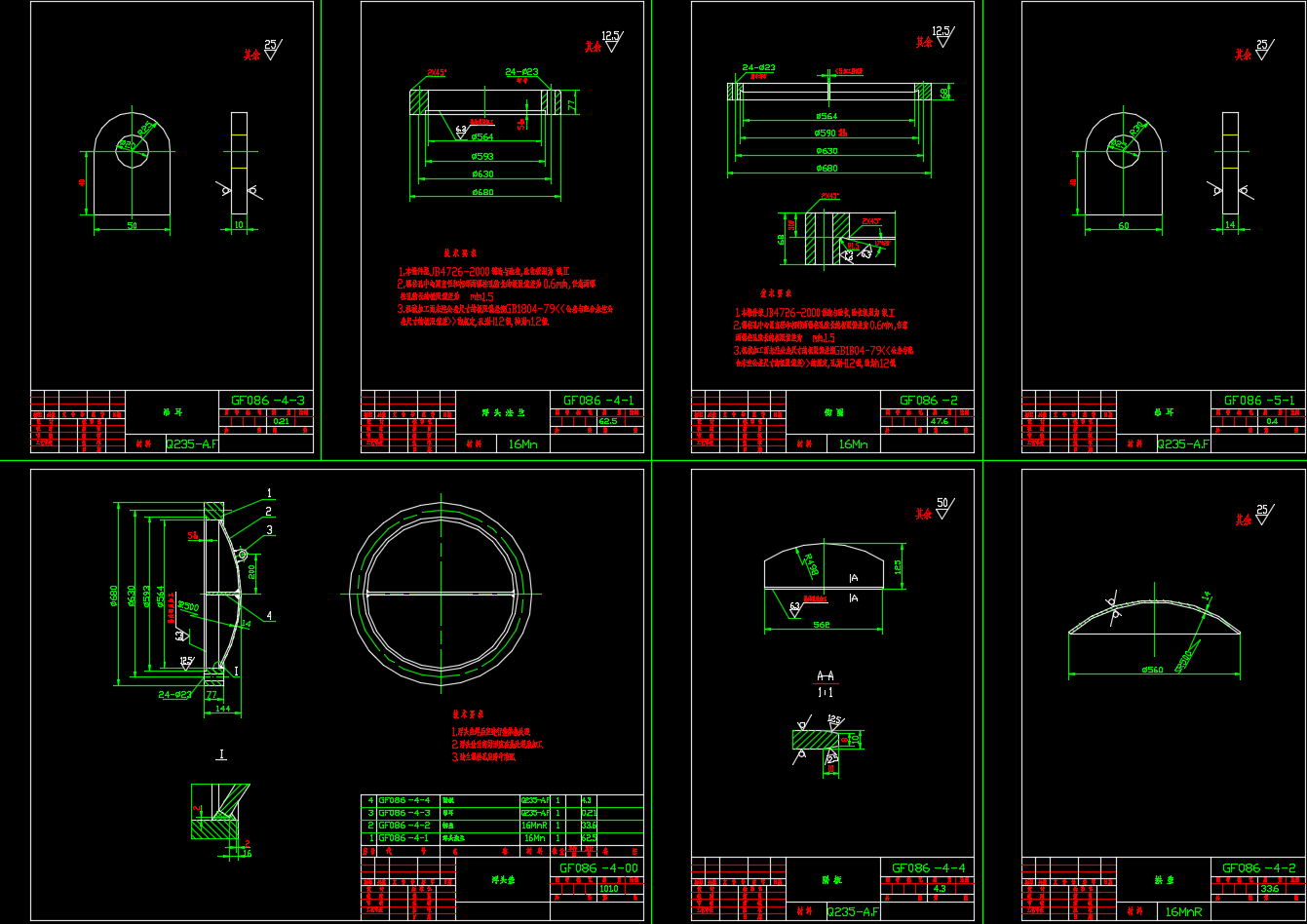Image resolution: width=1307 pixels, height=924 pixels.
Task: Click the GF086 -4-00 assembly drawing number
Action: pos(598,867)
